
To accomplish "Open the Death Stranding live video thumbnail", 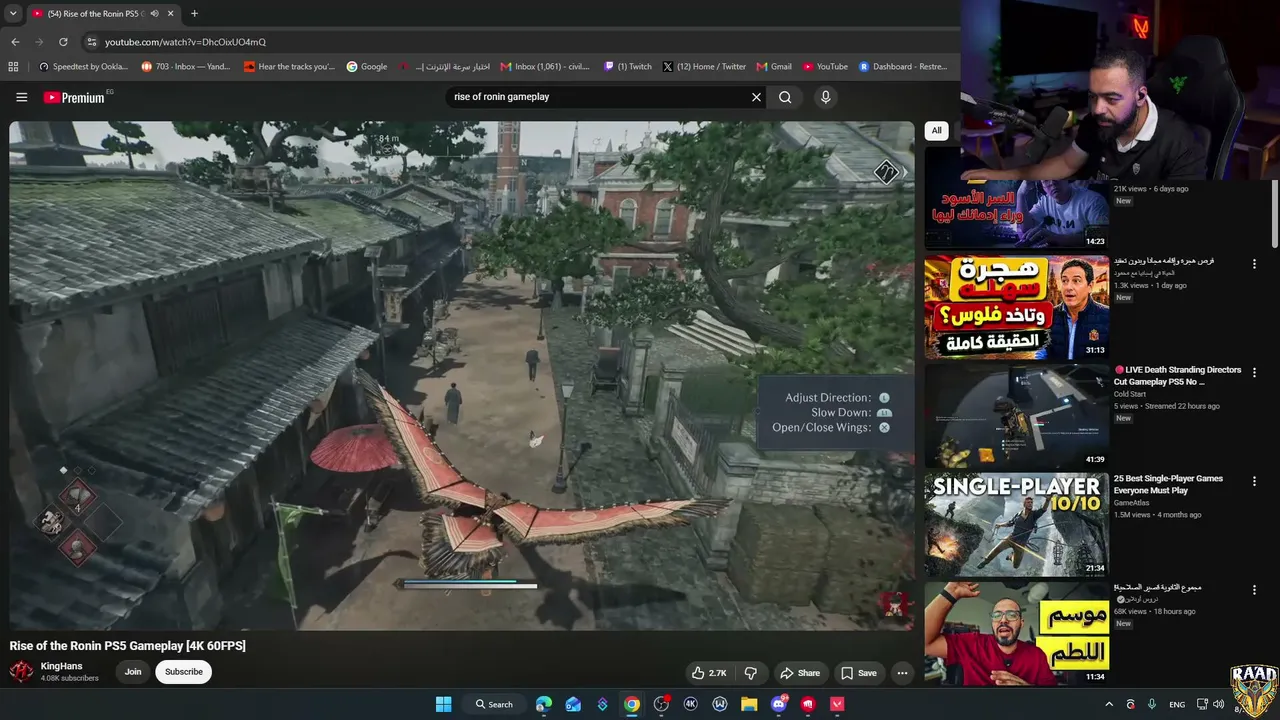I will coord(1016,416).
